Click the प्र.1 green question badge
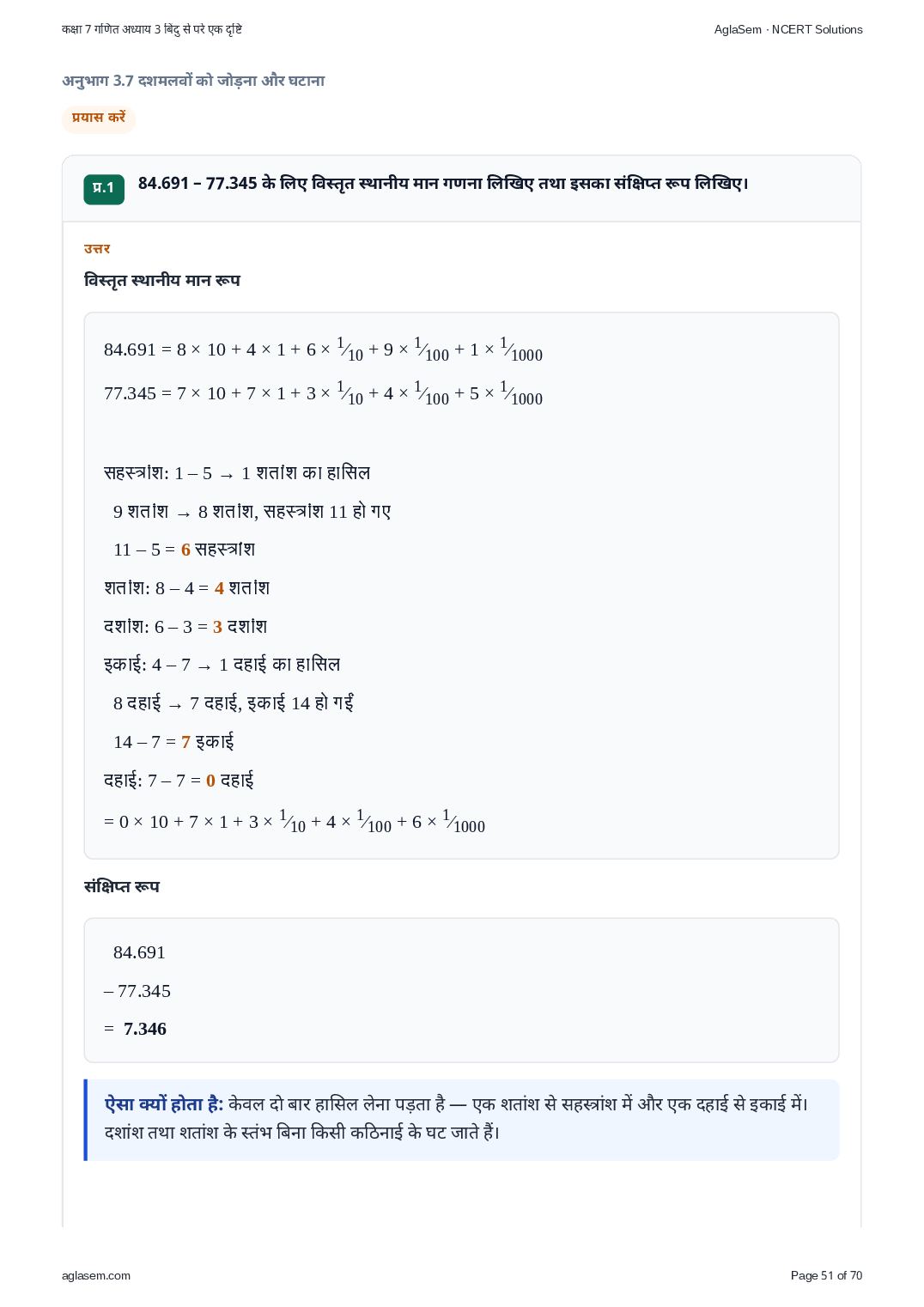This screenshot has height=1307, width=924. 103,189
